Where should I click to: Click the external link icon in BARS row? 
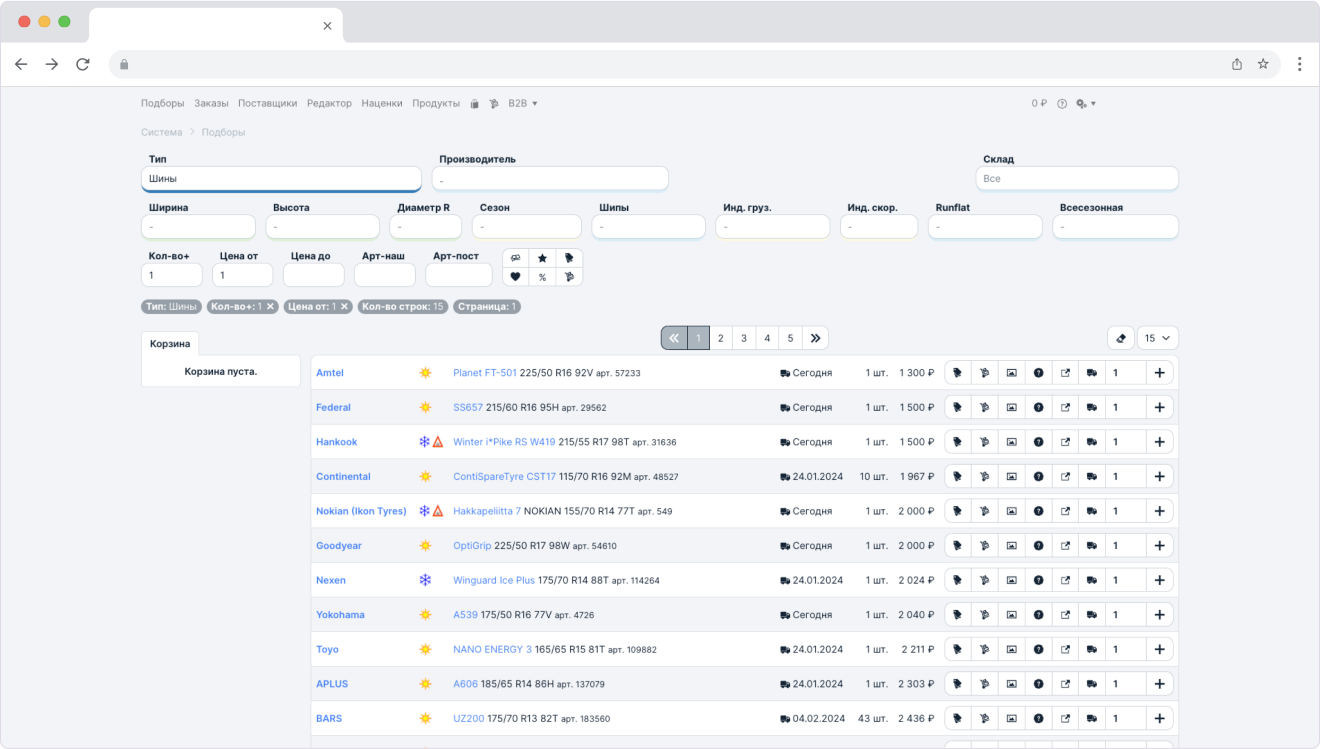tap(1065, 718)
